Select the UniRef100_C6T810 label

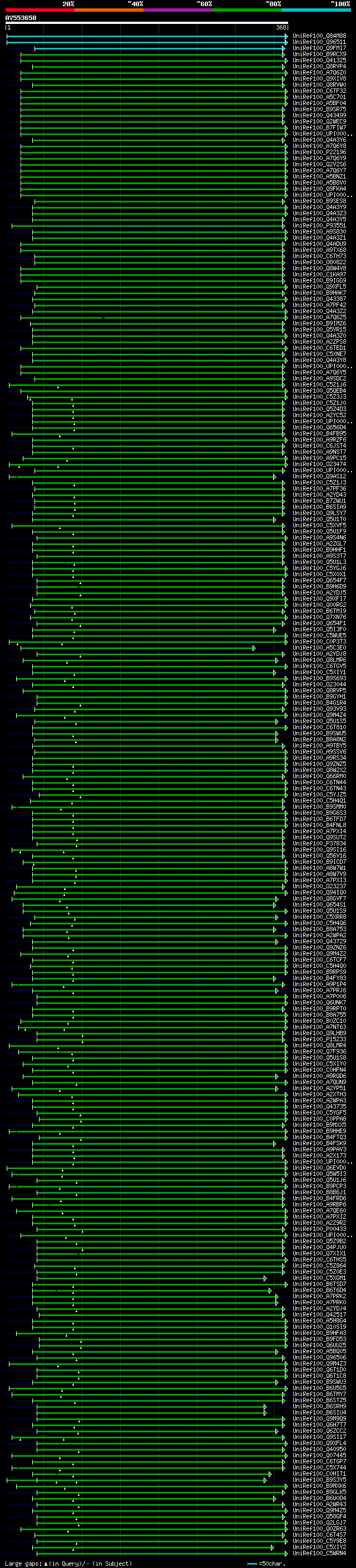pyautogui.click(x=319, y=728)
